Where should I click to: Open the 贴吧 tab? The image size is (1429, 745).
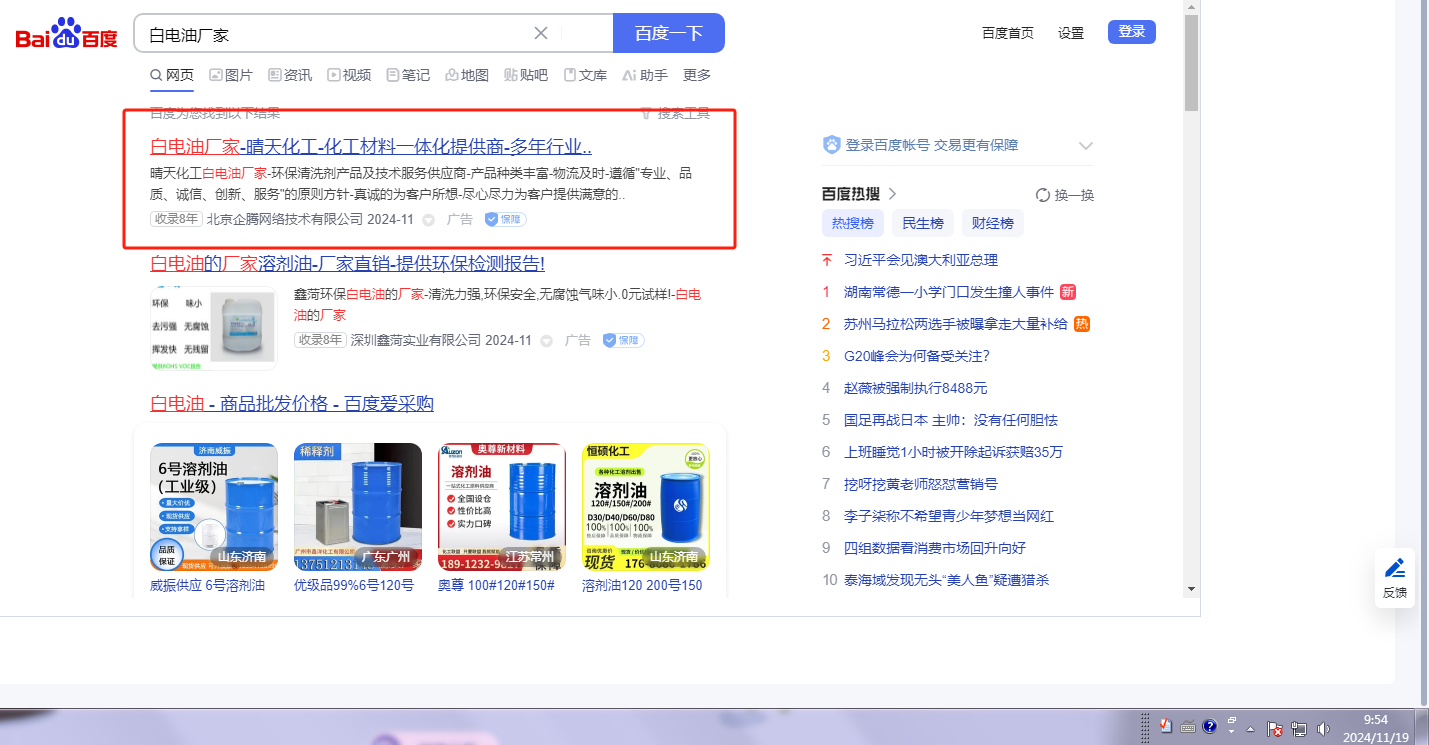[x=526, y=75]
